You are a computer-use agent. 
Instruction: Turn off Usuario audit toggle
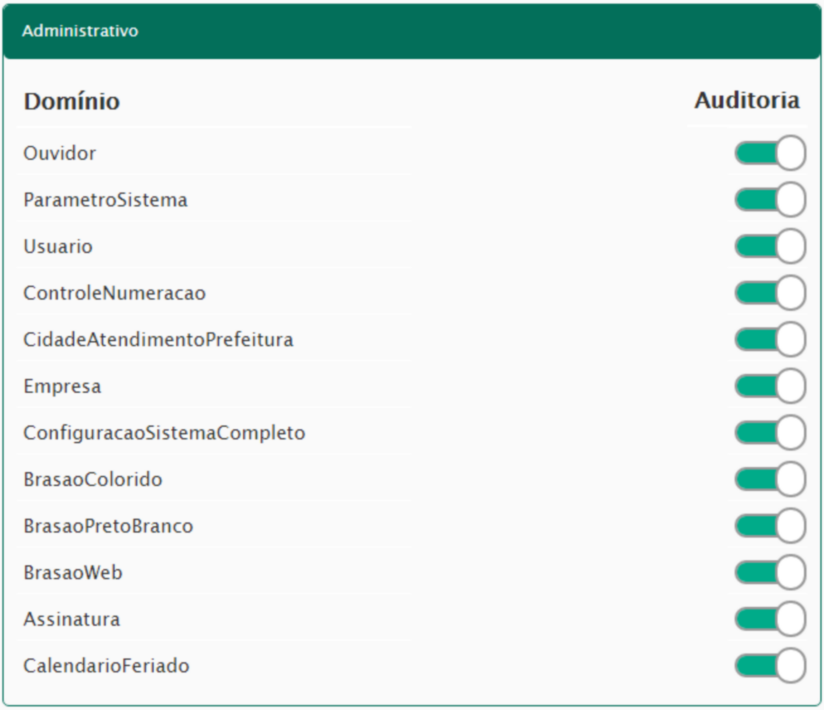769,246
